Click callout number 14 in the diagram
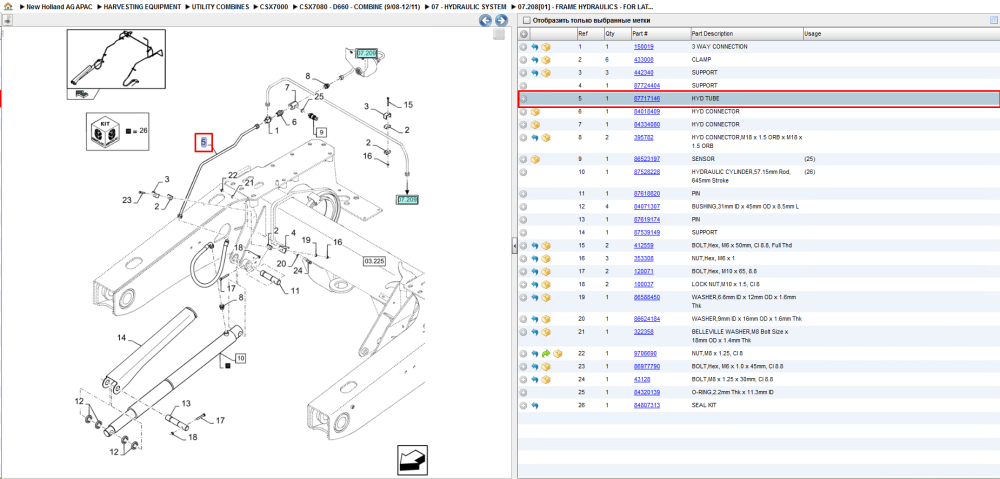The height and width of the screenshot is (479, 1000). tap(122, 337)
